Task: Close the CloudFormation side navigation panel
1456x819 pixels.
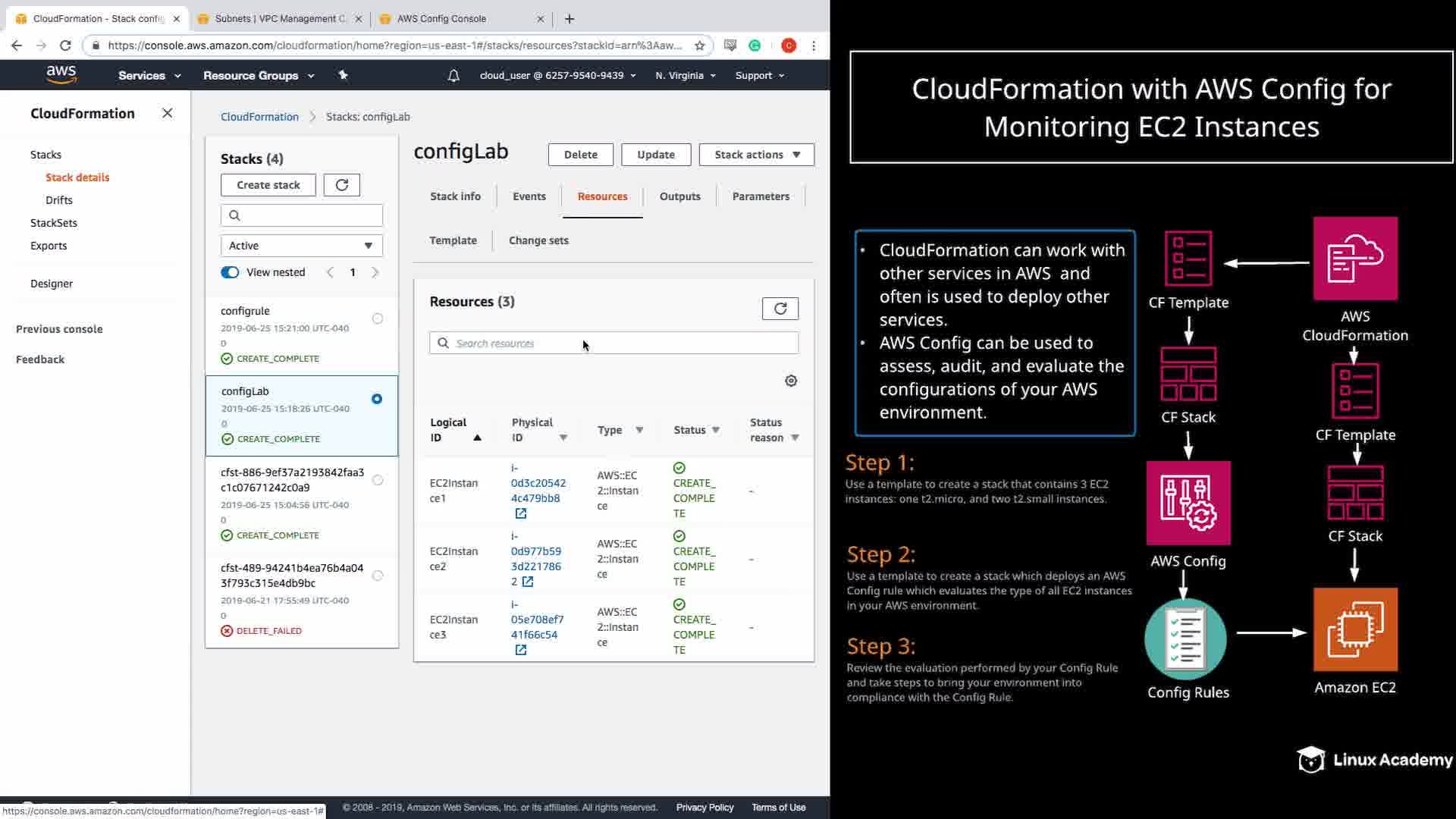Action: pyautogui.click(x=168, y=113)
